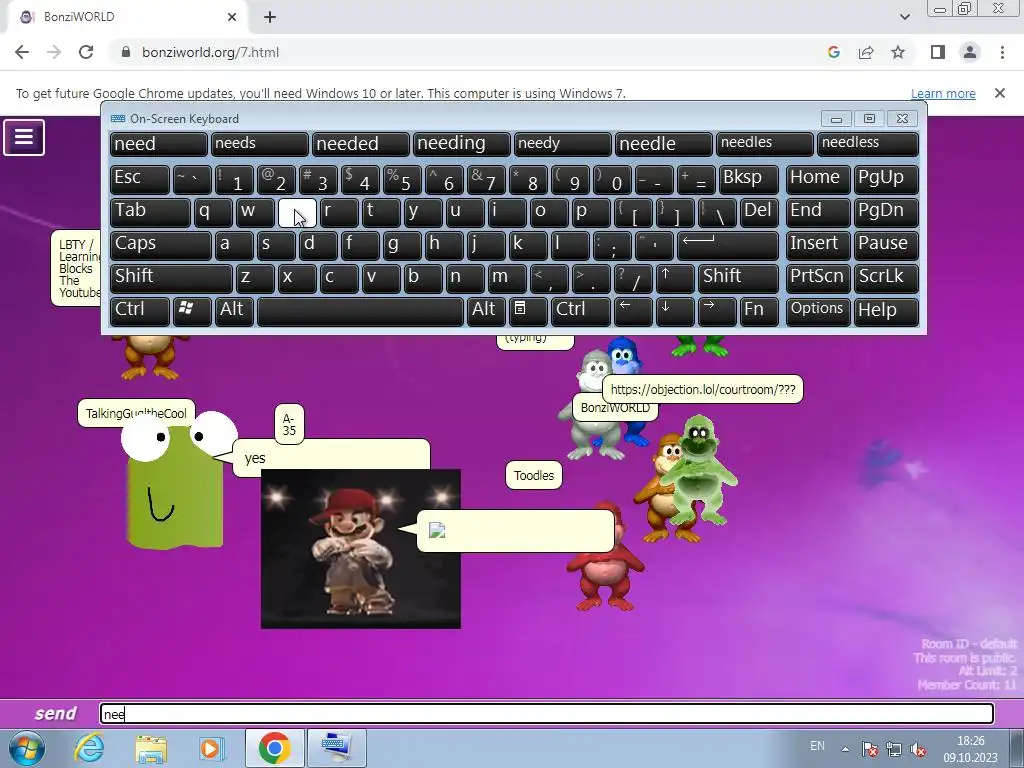The height and width of the screenshot is (768, 1024).
Task: Choose the 'need' word suggestion
Action: (x=158, y=144)
